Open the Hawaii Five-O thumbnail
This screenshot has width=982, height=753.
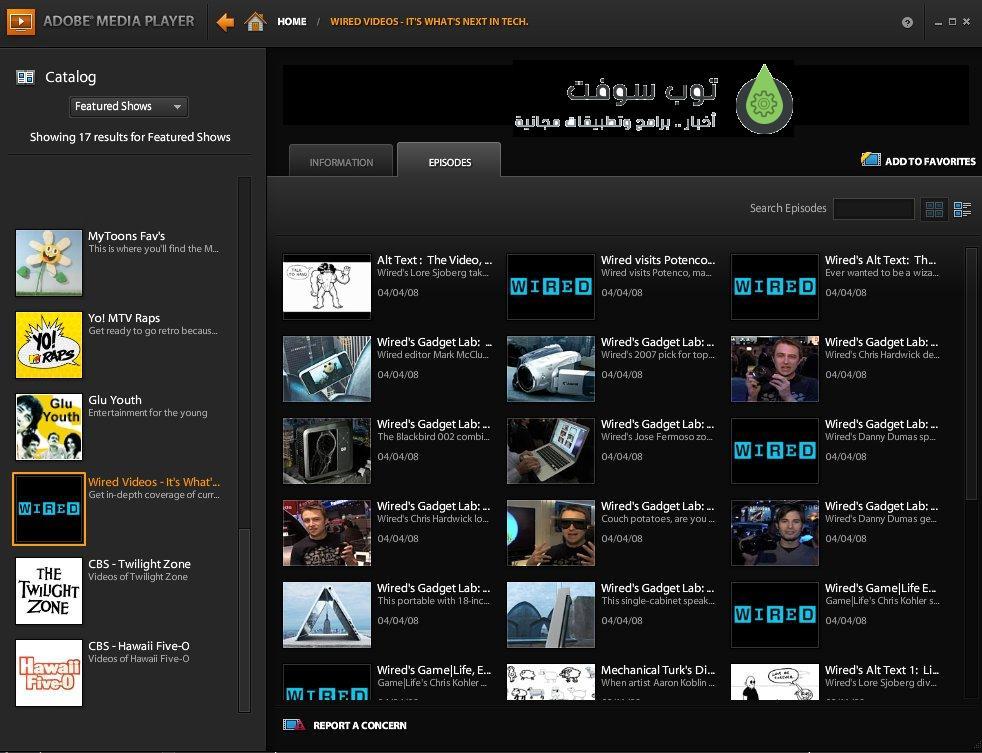[x=49, y=673]
